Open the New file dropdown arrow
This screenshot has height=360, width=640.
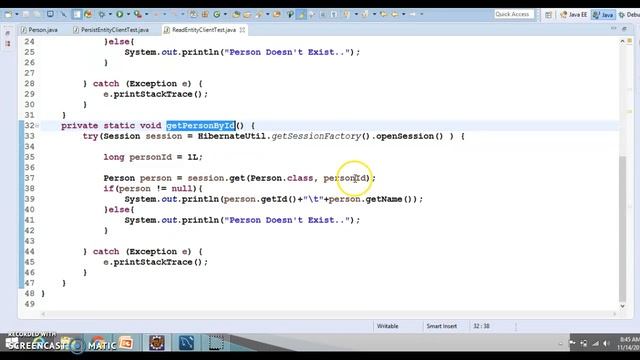[17, 14]
